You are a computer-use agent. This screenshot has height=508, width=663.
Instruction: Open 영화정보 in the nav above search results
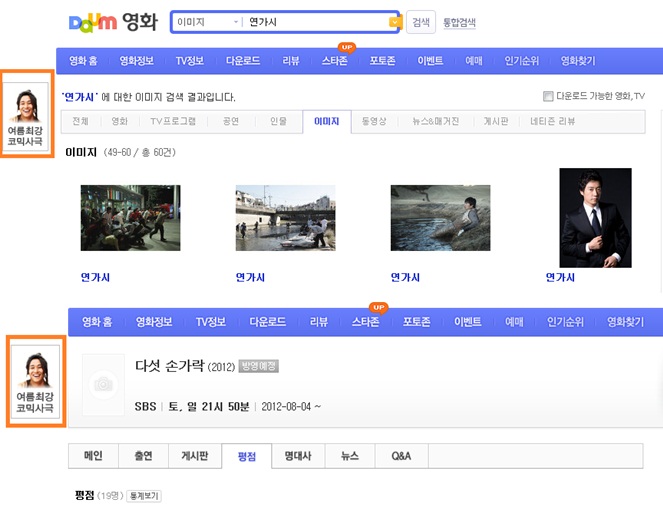coord(136,61)
